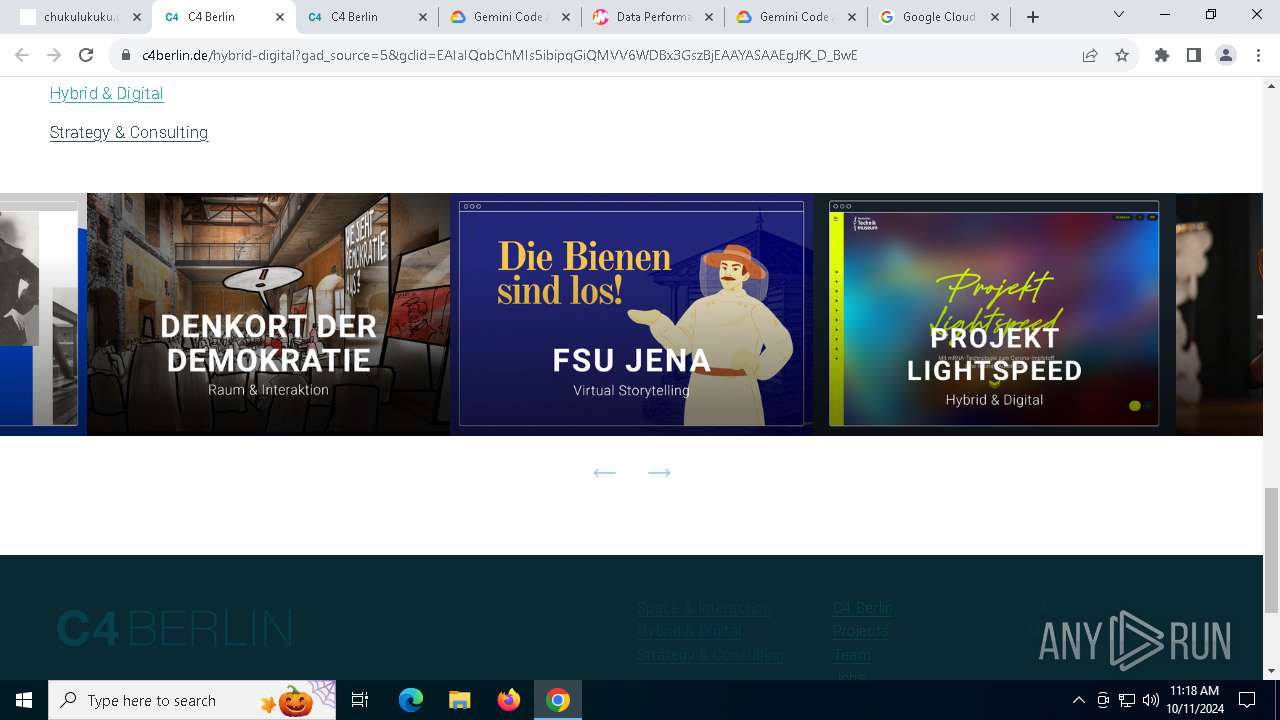Open File Explorer from the taskbar
Image resolution: width=1280 pixels, height=720 pixels.
460,700
